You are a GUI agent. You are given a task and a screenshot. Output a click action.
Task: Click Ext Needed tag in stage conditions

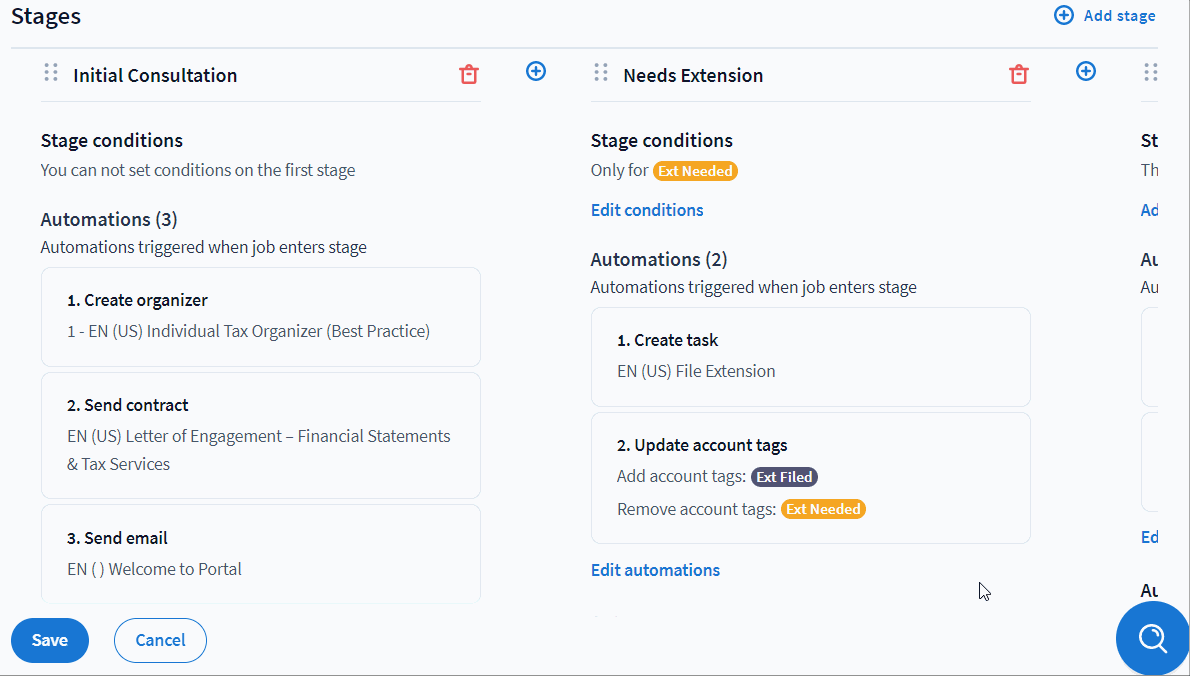click(695, 171)
